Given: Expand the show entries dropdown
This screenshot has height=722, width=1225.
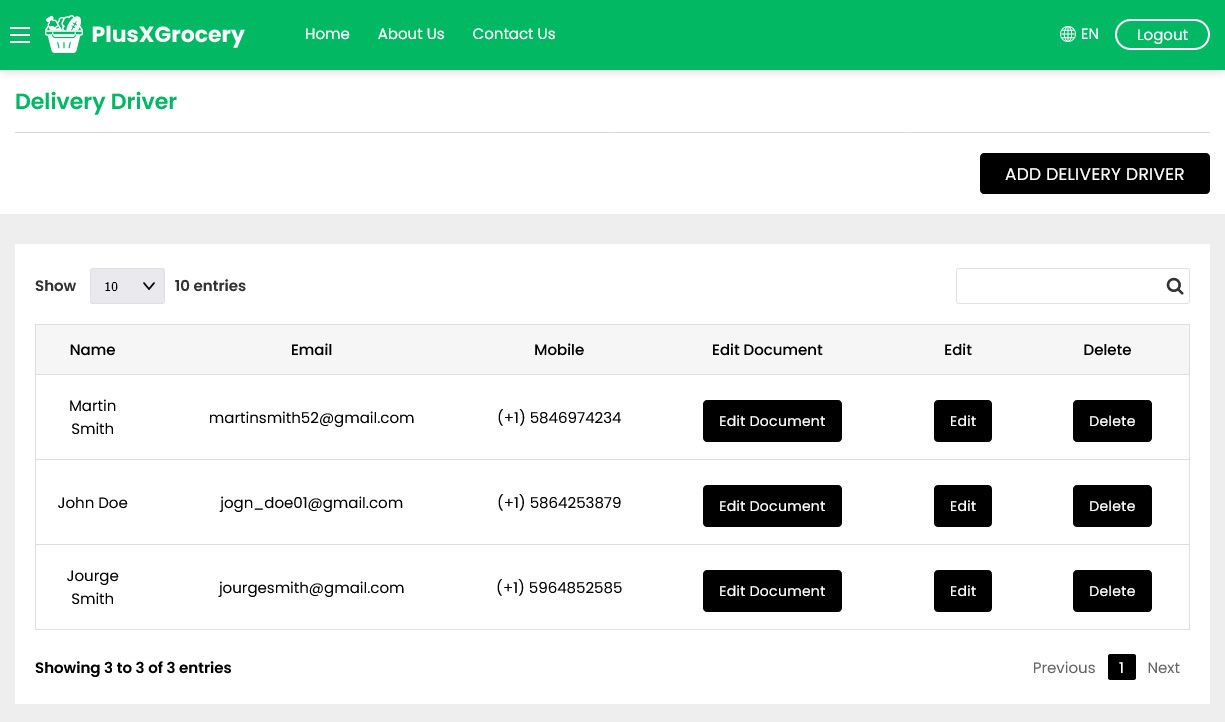Looking at the screenshot, I should pyautogui.click(x=127, y=286).
